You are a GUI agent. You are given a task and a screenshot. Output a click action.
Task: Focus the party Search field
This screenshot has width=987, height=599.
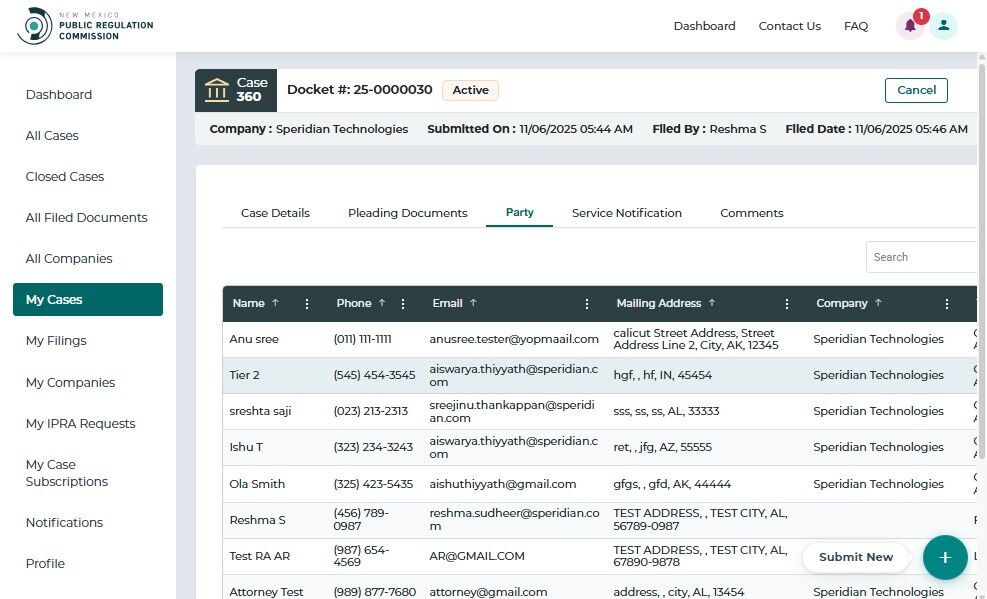[922, 257]
